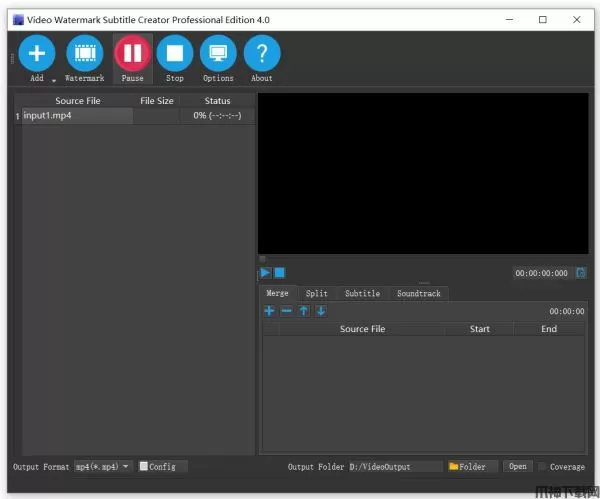Remove merge item with minus icon
This screenshot has width=600, height=499.
286,311
